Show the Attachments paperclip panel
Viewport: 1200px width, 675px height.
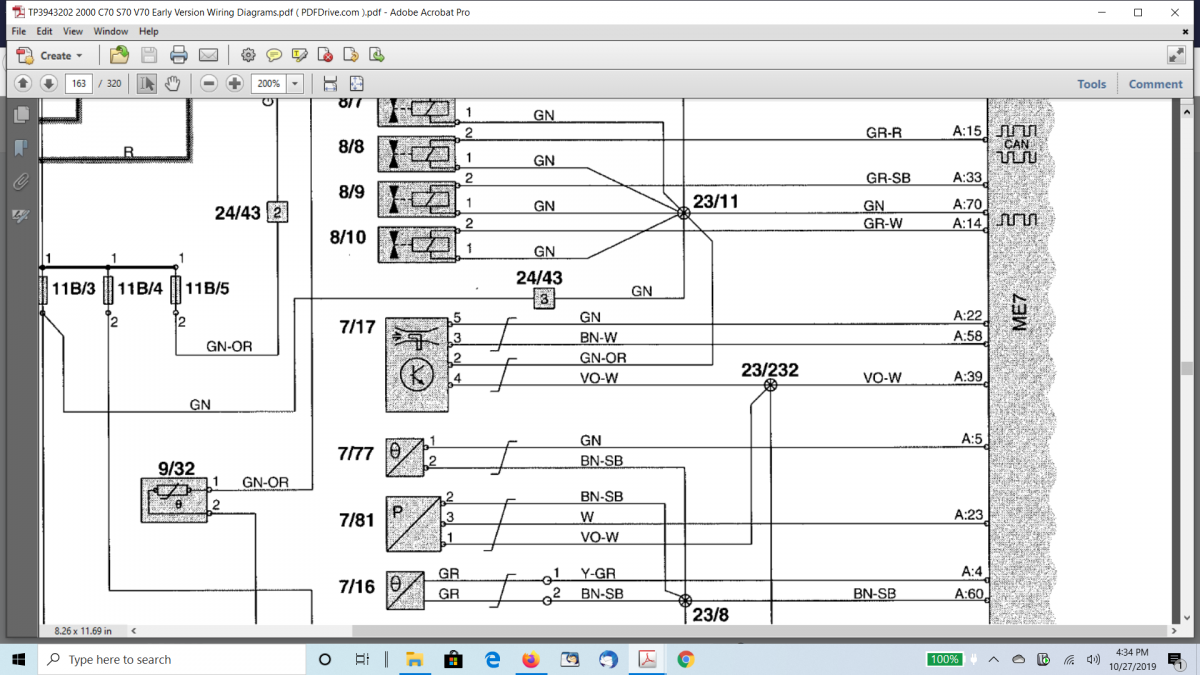[20, 182]
